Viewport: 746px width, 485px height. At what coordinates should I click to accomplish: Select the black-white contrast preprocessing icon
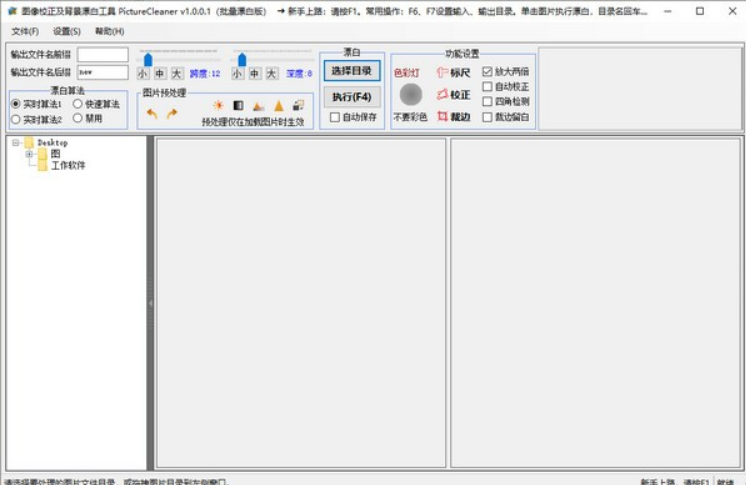tap(238, 106)
